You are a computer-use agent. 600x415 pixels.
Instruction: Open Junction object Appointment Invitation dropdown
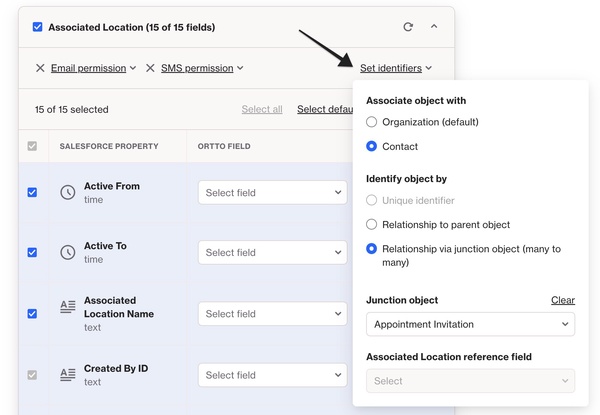(470, 324)
